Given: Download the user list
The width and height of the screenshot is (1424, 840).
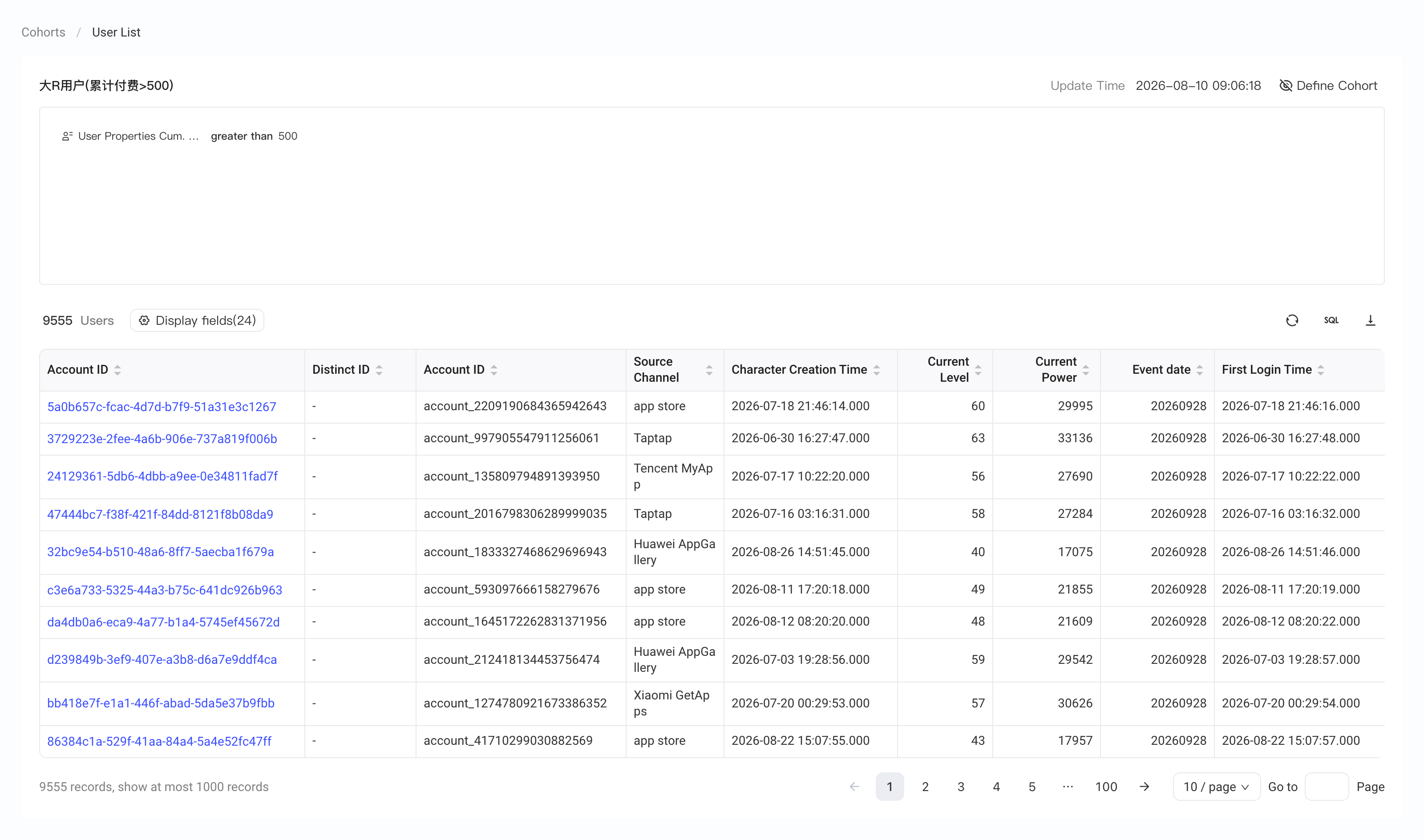Looking at the screenshot, I should pos(1370,320).
